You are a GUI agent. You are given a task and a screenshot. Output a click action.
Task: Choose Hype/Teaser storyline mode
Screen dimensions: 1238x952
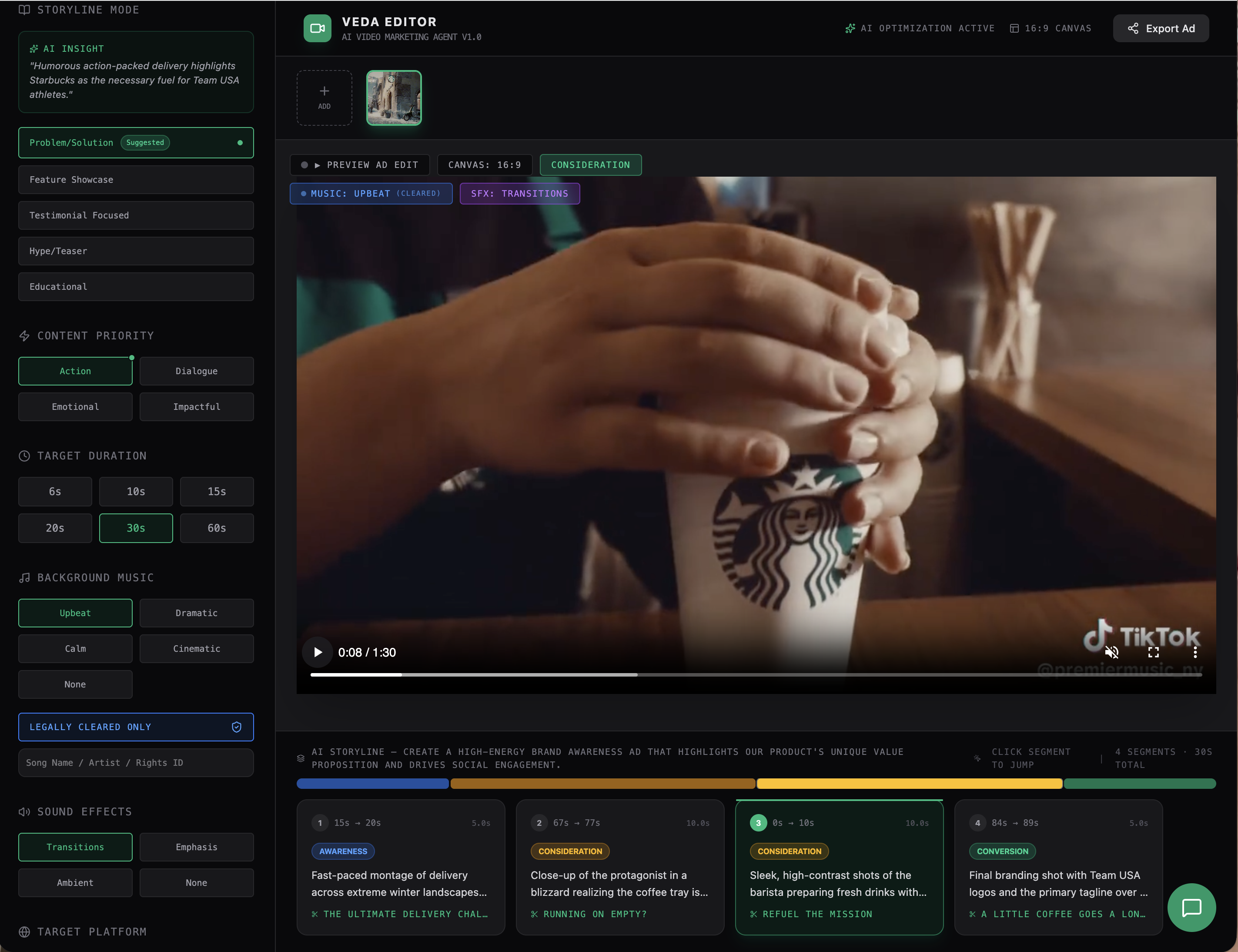[136, 251]
